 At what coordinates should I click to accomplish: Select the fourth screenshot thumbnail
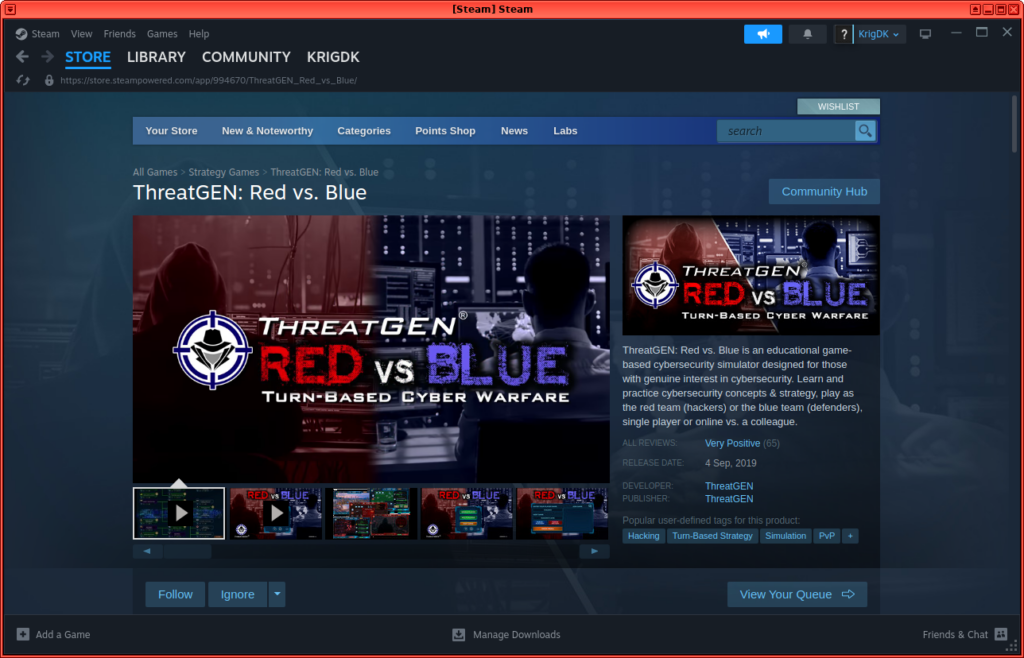click(467, 513)
